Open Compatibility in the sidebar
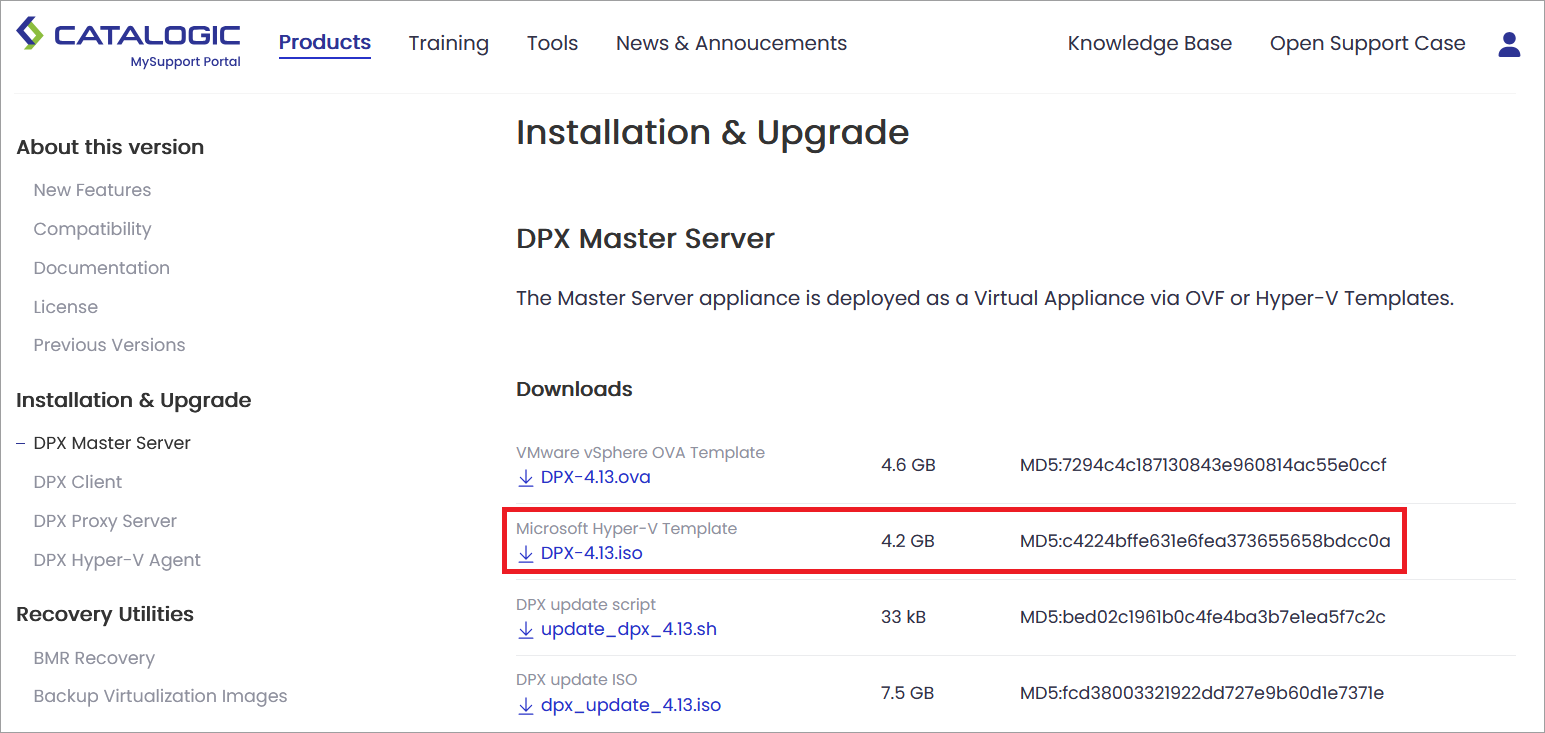This screenshot has width=1545, height=733. 92,229
